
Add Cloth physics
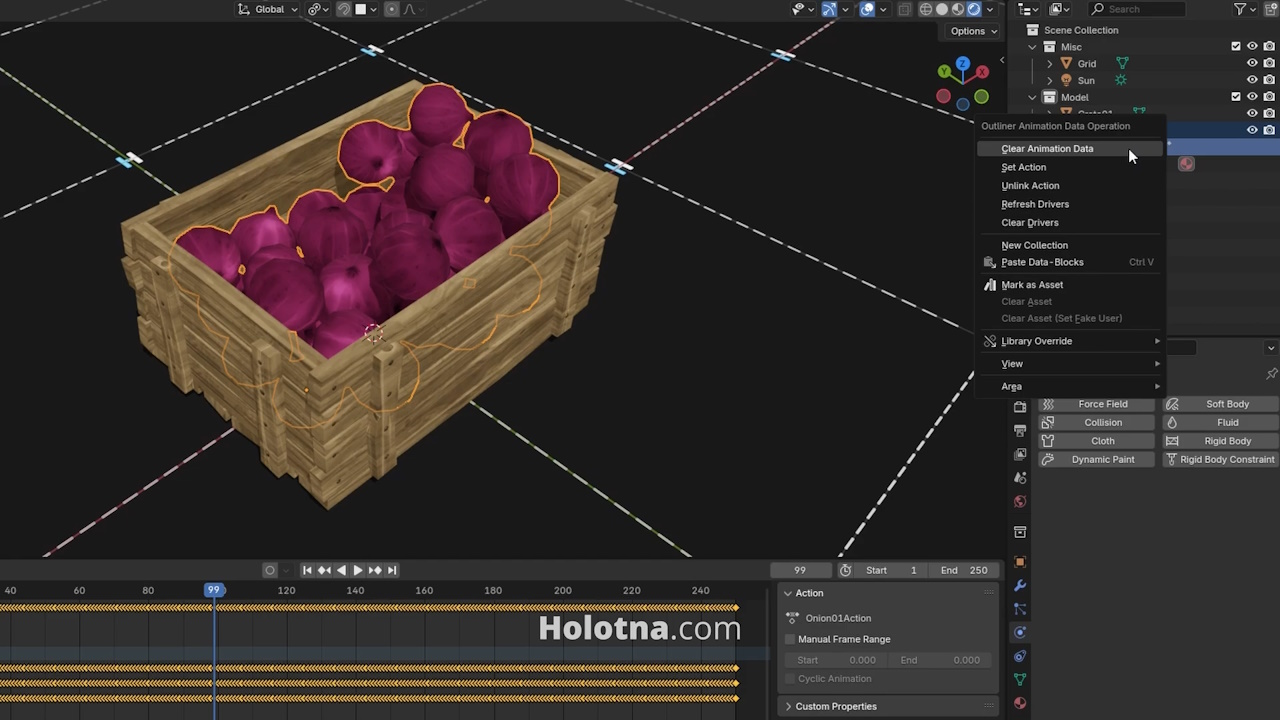click(x=1096, y=441)
